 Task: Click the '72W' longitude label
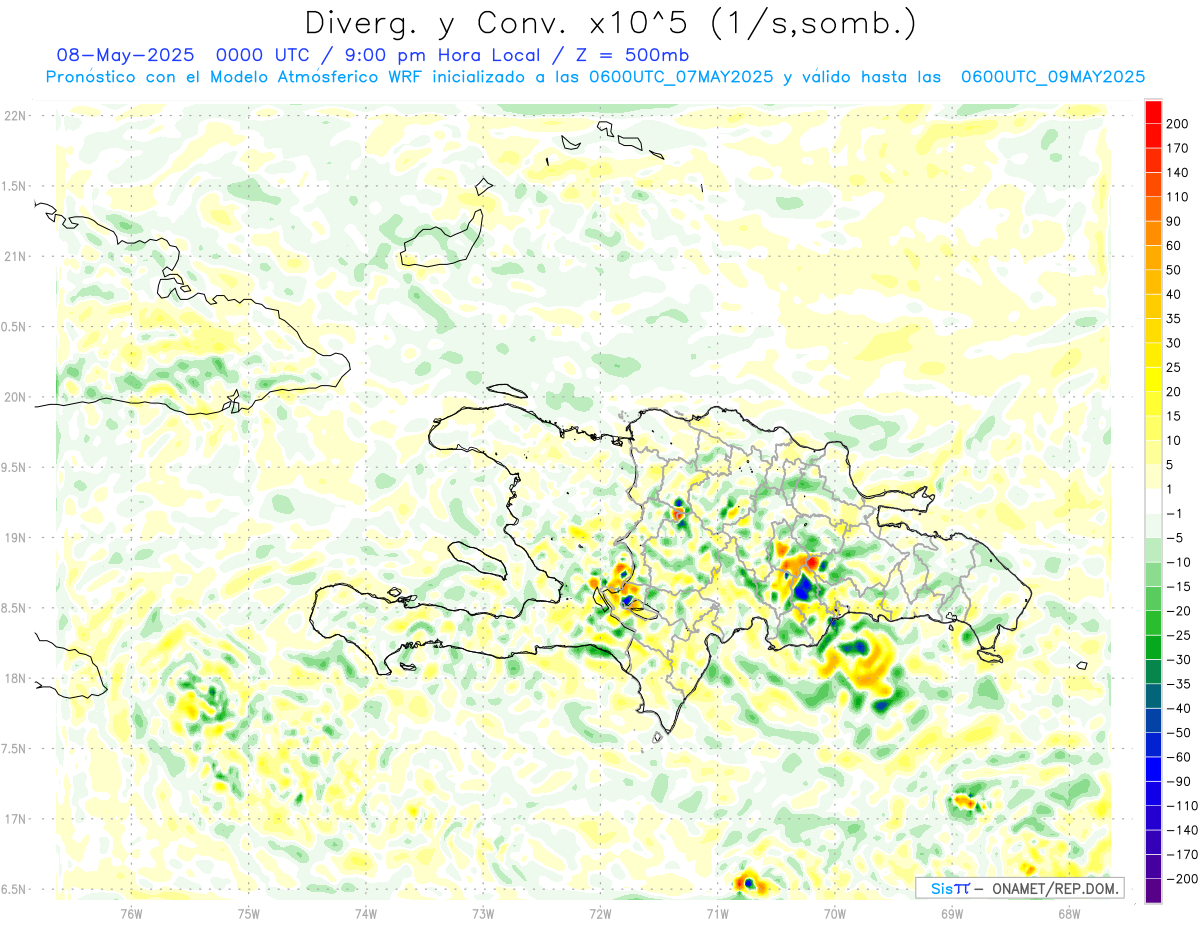pyautogui.click(x=600, y=913)
